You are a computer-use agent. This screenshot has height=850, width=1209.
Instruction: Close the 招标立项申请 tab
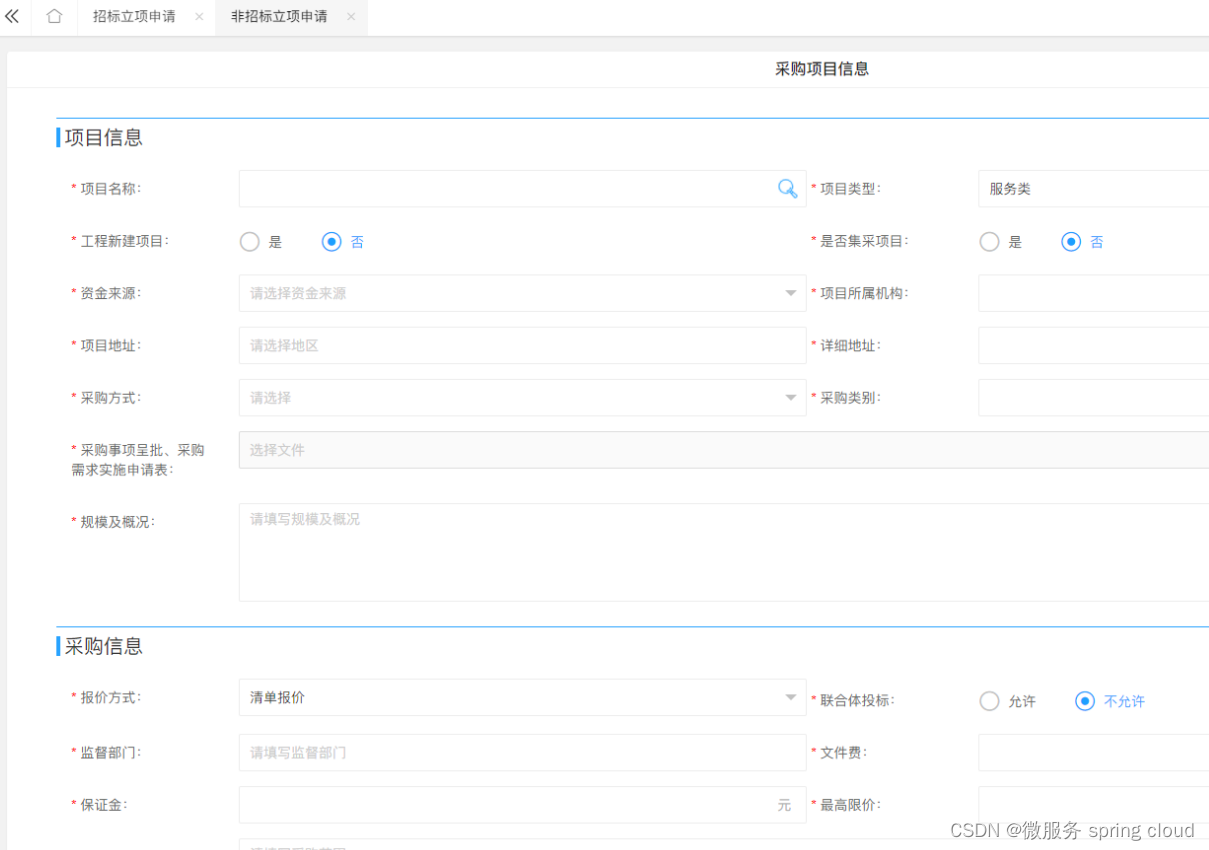click(x=199, y=17)
